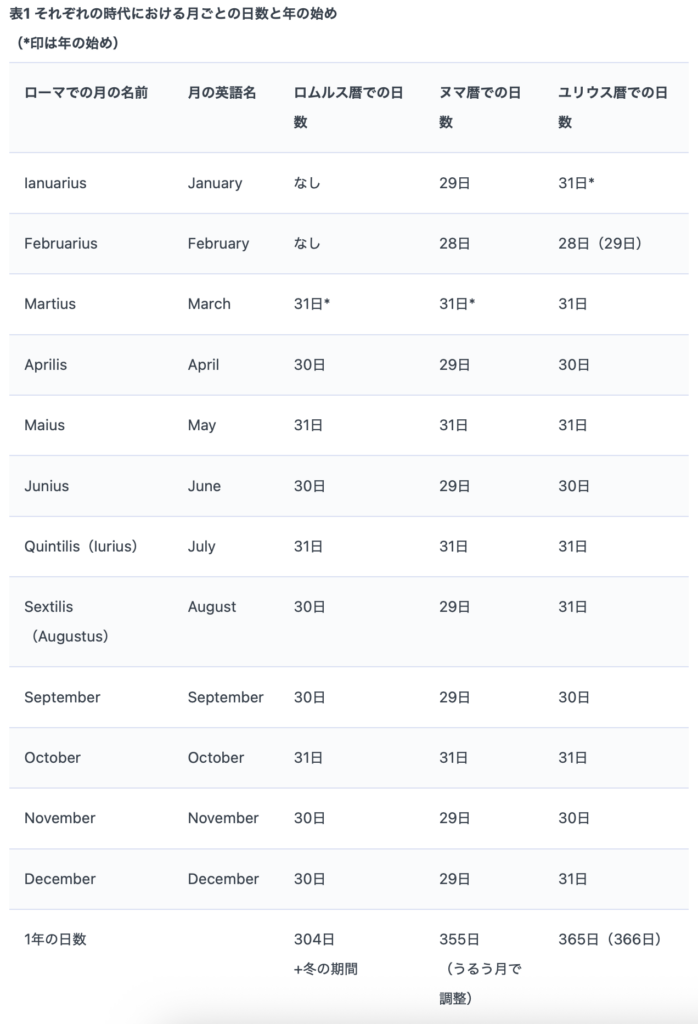Click the Quintilis（Iurius） cell

pos(81,547)
